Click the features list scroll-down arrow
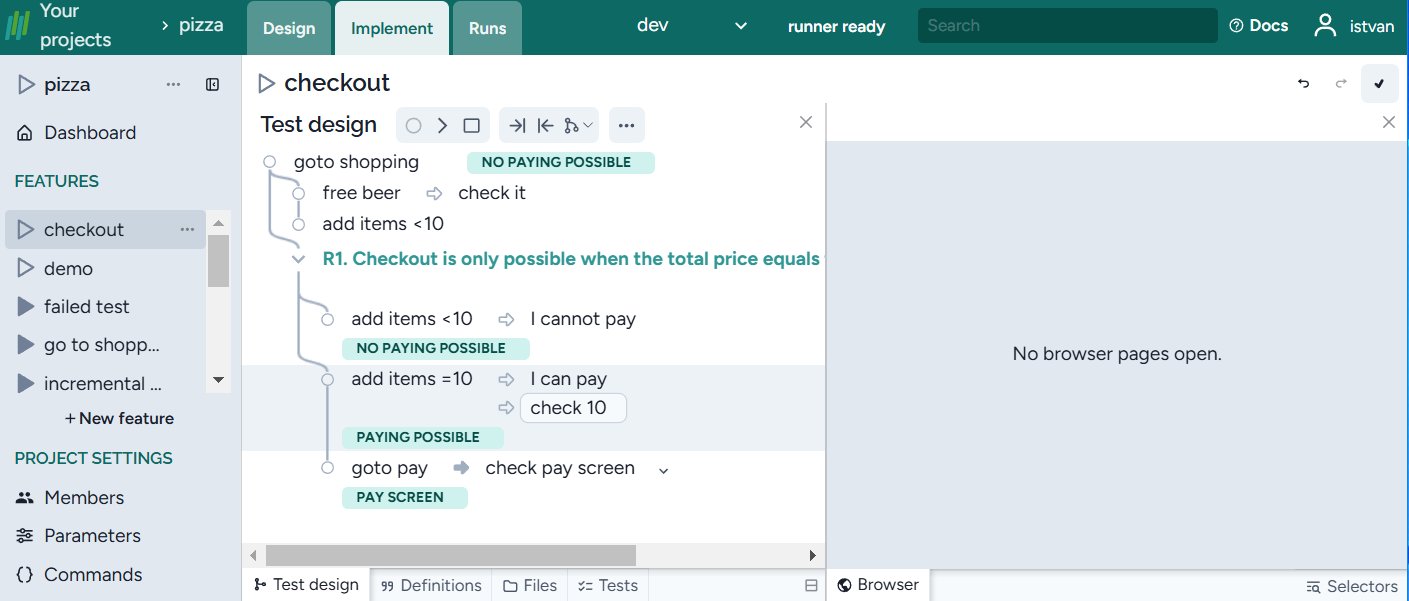 pos(219,380)
